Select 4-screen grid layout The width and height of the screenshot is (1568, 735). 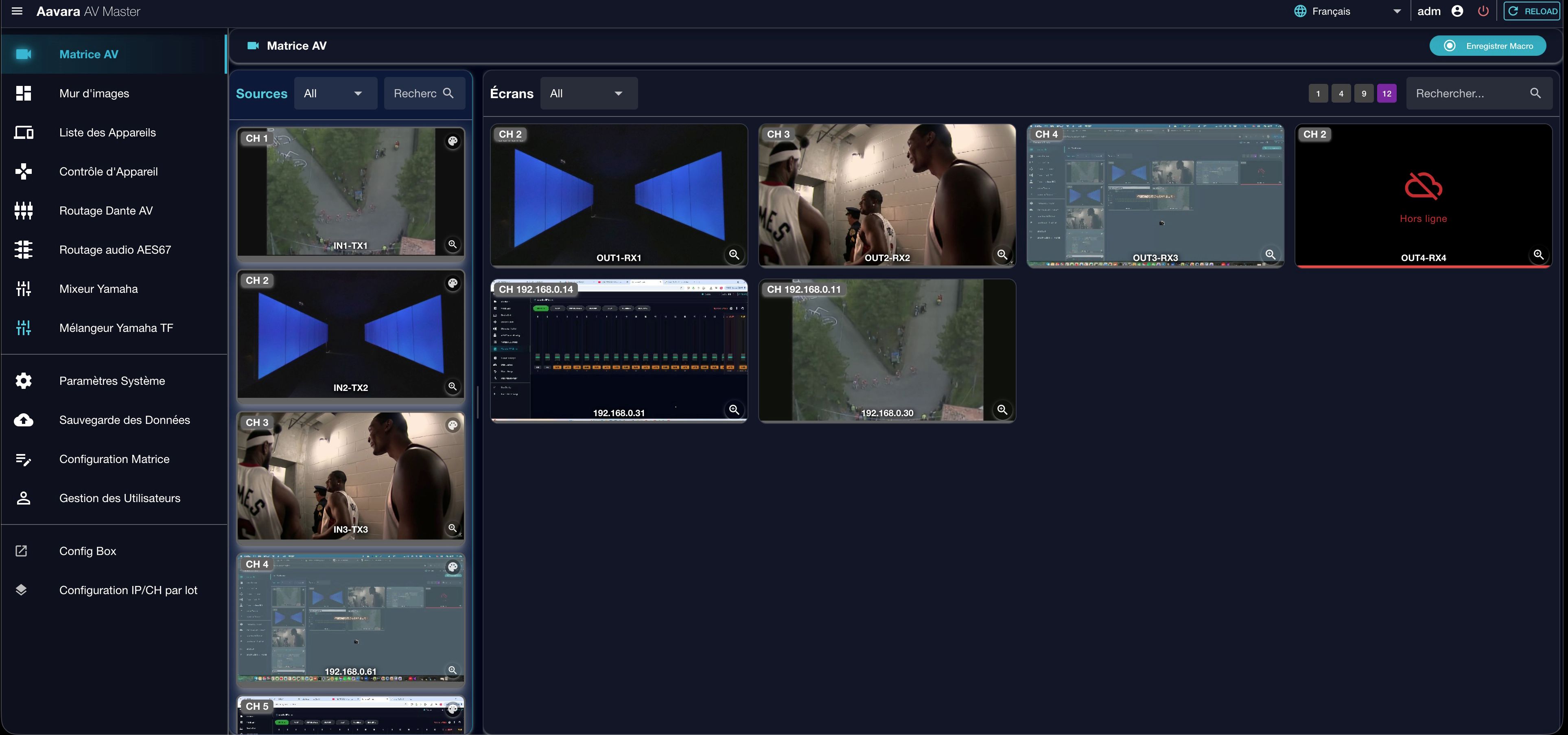point(1341,93)
